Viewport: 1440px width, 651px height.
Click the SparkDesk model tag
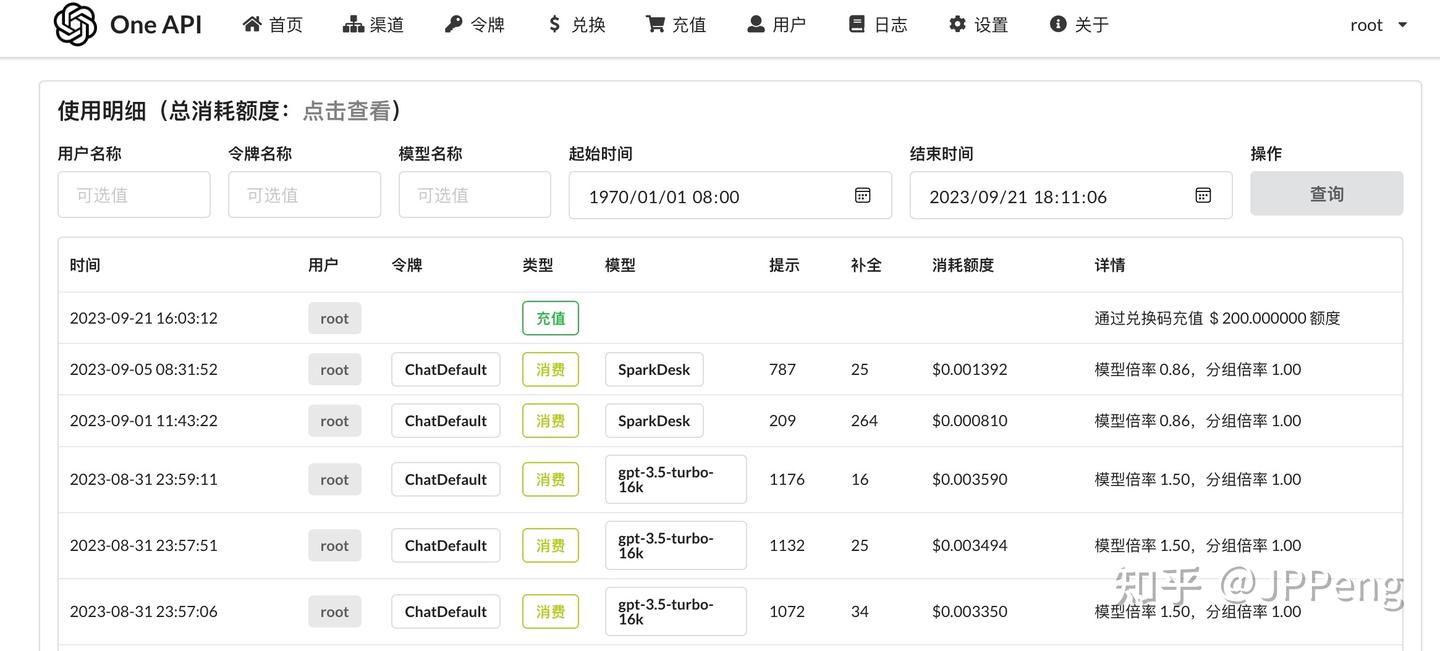(x=654, y=369)
